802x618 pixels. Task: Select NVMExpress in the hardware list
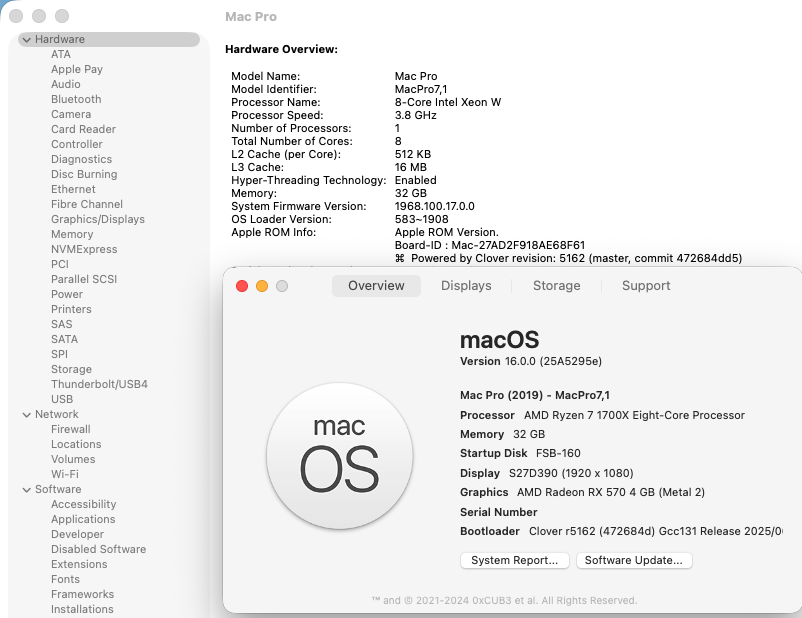pos(84,249)
